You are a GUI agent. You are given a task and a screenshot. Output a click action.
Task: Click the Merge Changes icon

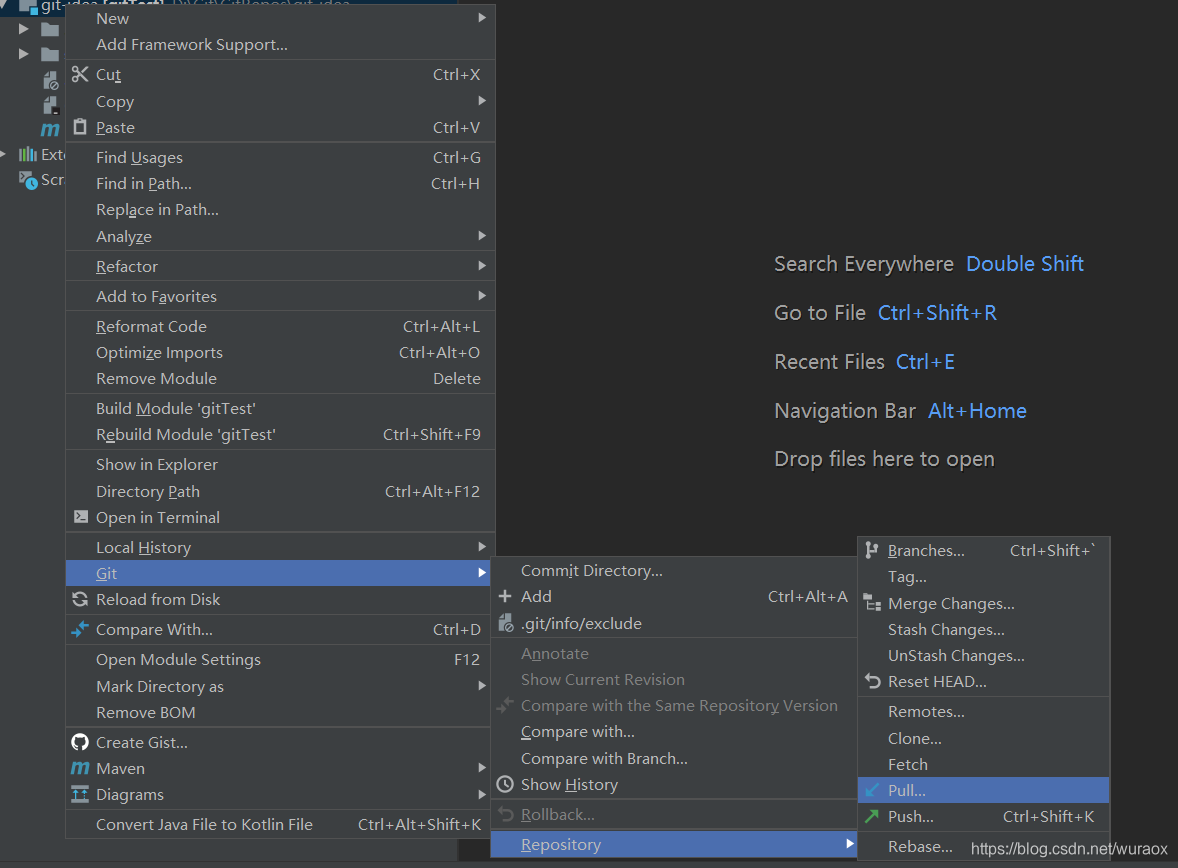coord(872,603)
